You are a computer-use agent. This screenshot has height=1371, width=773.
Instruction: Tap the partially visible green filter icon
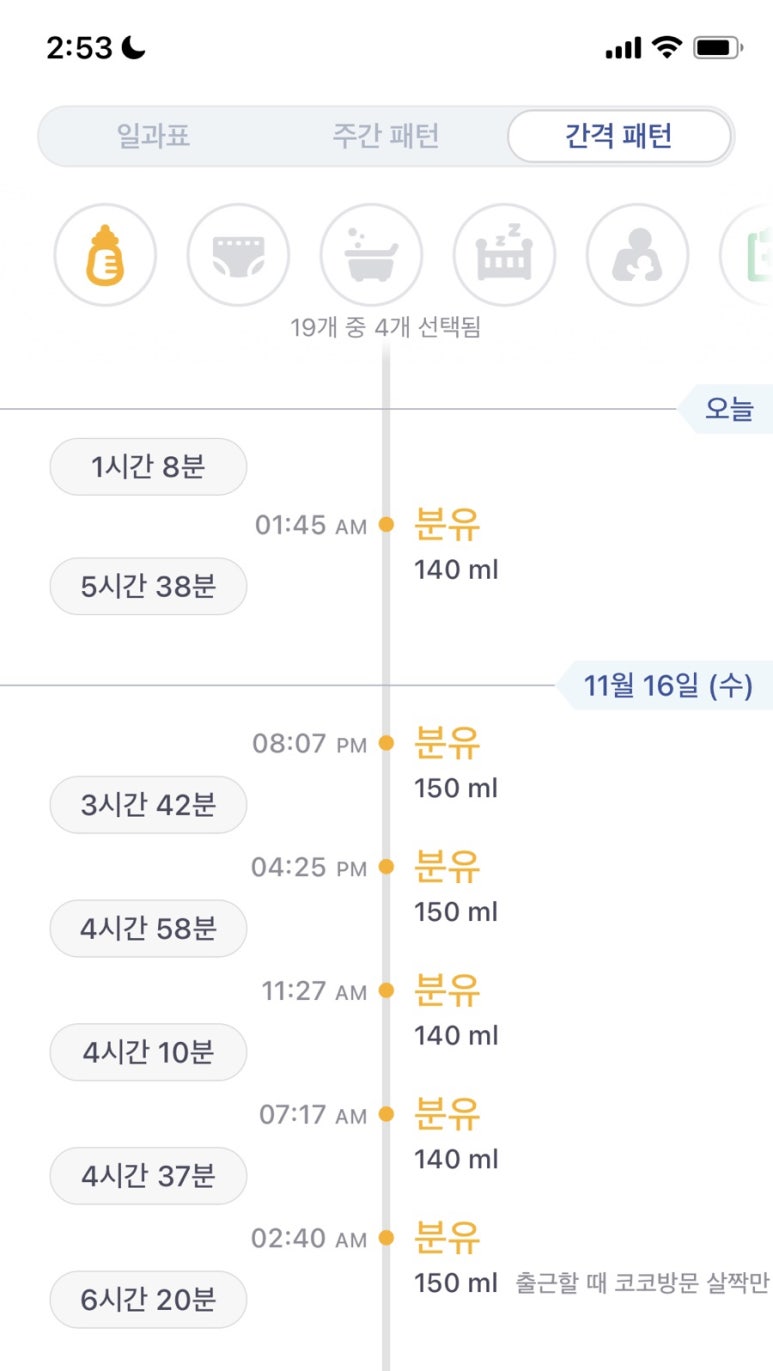(x=752, y=254)
